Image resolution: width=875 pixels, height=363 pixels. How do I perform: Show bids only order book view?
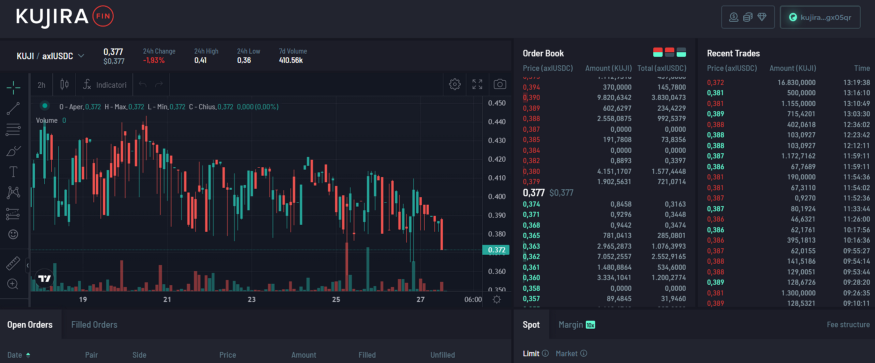[x=681, y=53]
